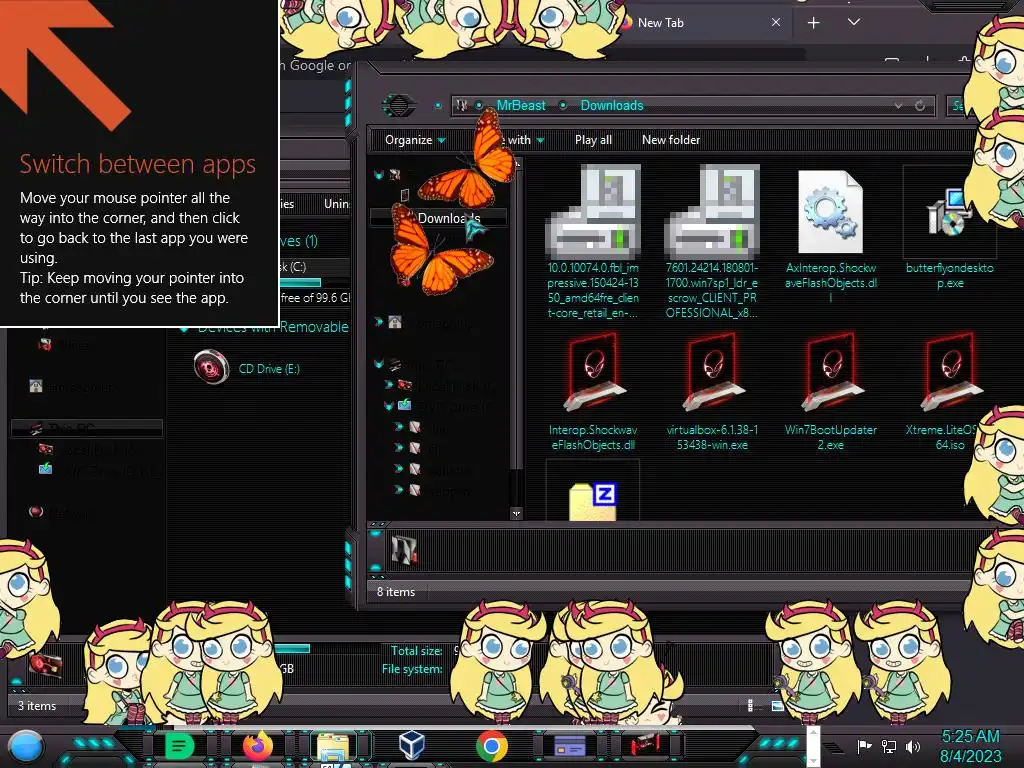Screen dimensions: 1024x768
Task: Click the C: drive usage bar in back window
Action: point(300,283)
